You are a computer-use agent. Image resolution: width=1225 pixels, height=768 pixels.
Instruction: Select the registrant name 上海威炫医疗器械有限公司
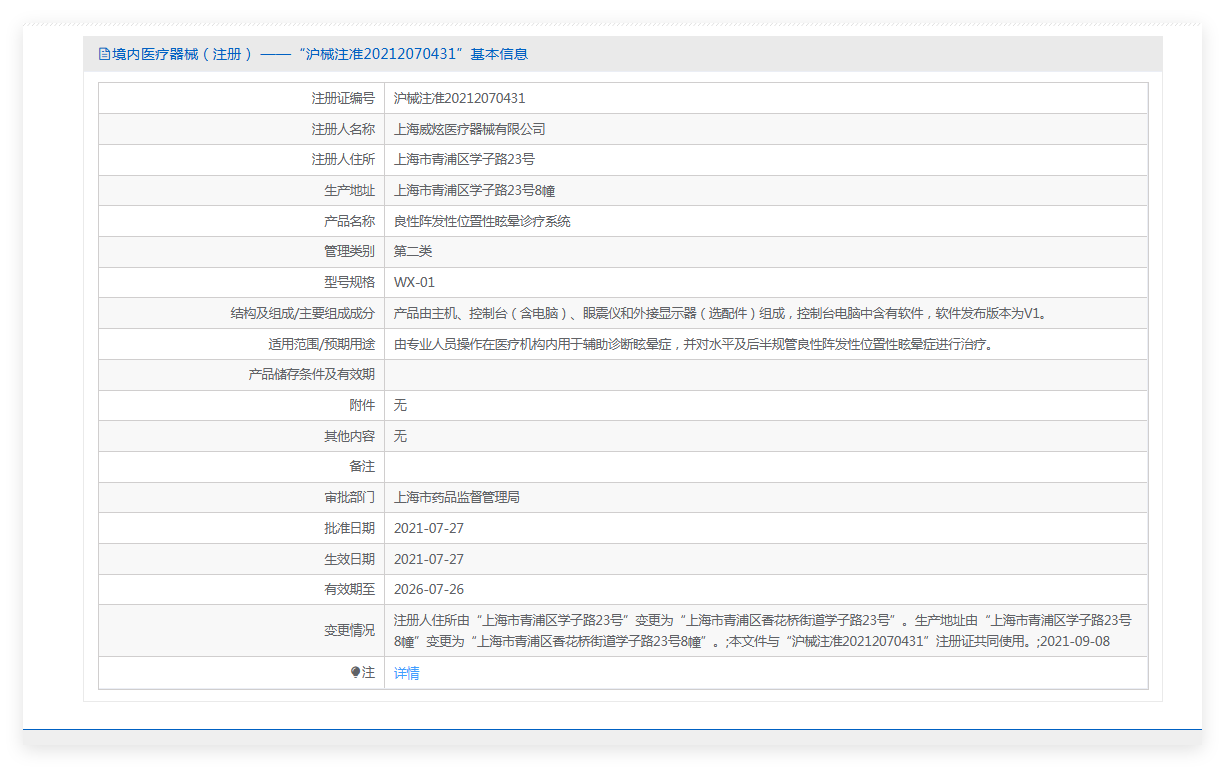click(x=469, y=129)
